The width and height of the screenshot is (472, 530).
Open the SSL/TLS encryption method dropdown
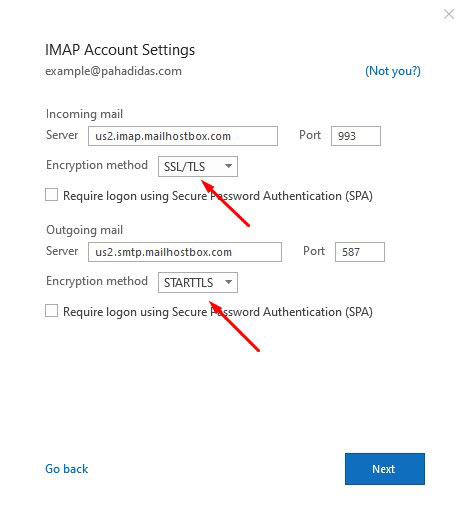pos(198,166)
